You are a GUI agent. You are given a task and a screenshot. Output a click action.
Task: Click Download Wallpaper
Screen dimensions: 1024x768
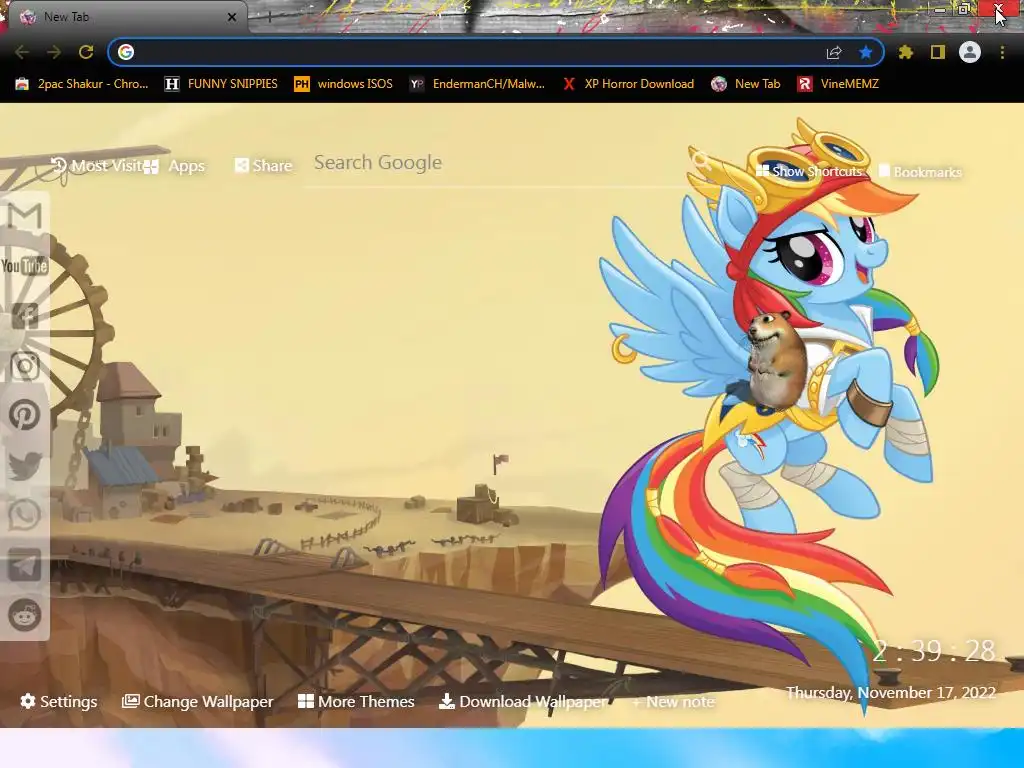pyautogui.click(x=524, y=701)
